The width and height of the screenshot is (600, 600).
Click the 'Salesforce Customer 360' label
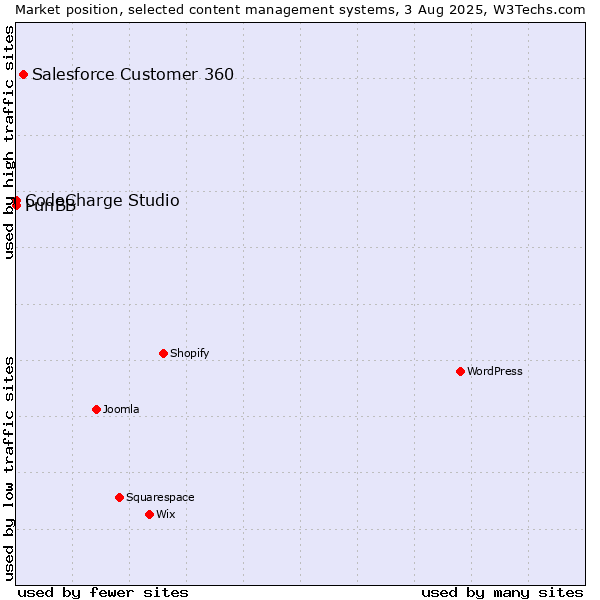133,74
